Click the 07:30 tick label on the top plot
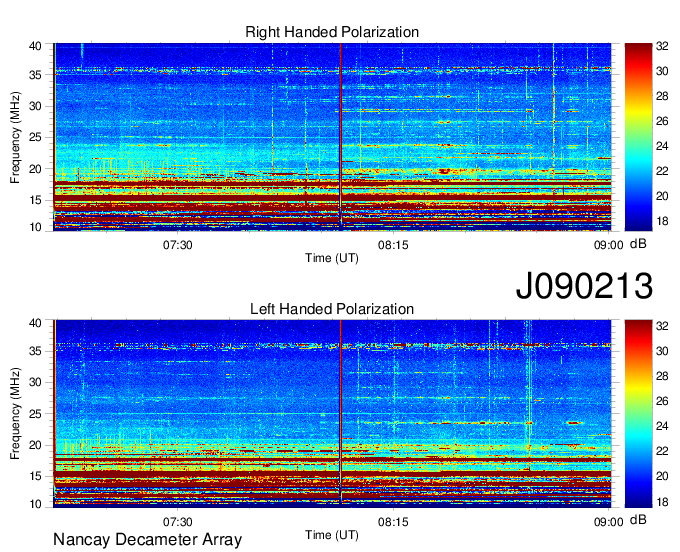The height and width of the screenshot is (552, 680). click(x=178, y=245)
